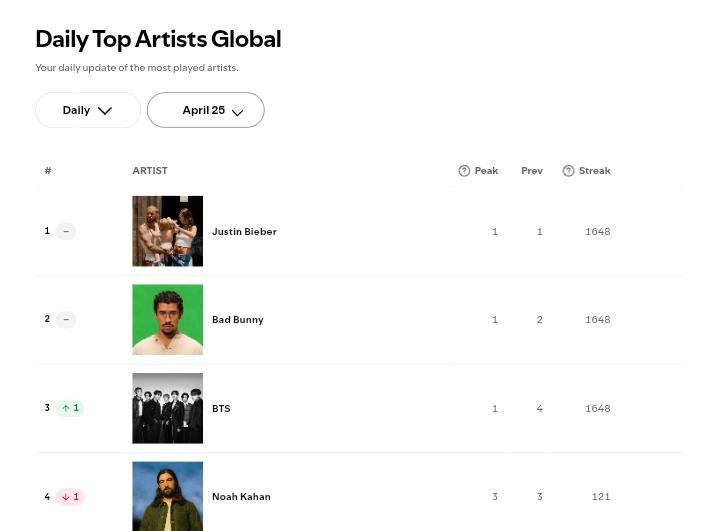Click the Justin Bieber artist name
Screen dimensions: 720x531
coord(244,231)
